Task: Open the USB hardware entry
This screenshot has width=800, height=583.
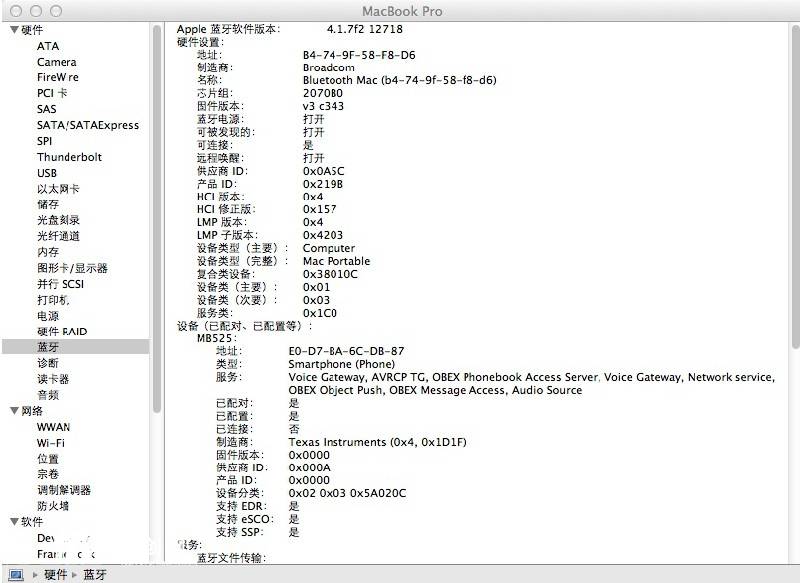Action: click(x=47, y=173)
